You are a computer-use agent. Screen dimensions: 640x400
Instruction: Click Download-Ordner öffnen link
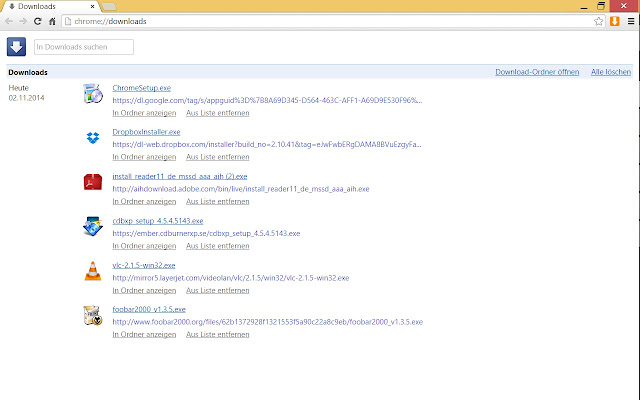(537, 72)
